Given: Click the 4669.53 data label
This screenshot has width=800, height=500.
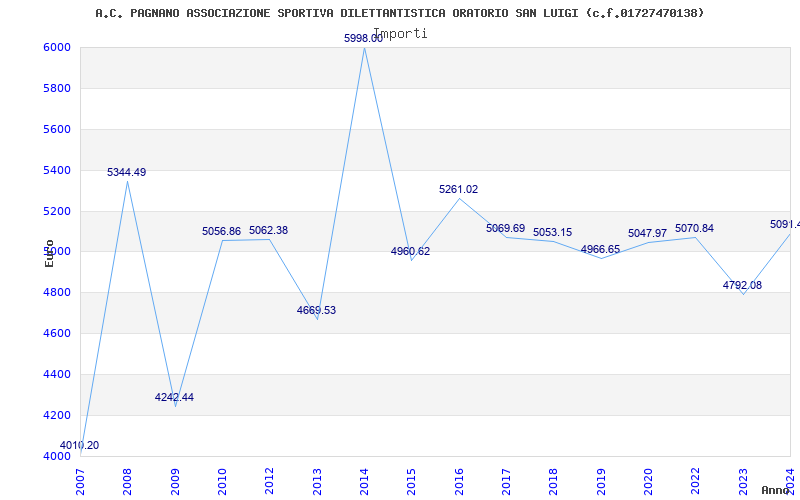Looking at the screenshot, I should (x=316, y=311).
